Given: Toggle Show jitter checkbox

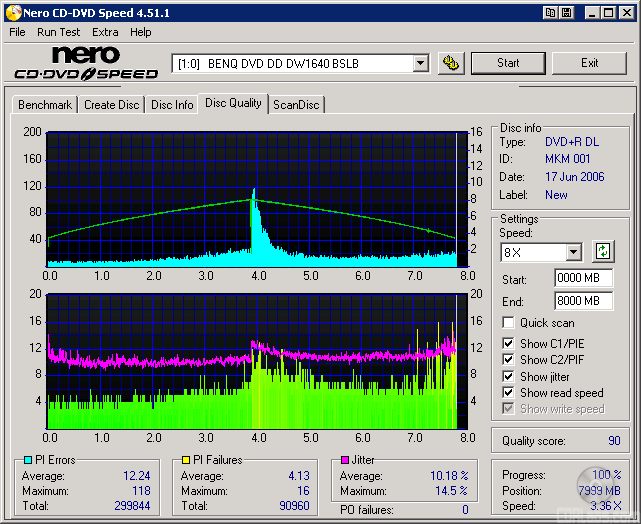Looking at the screenshot, I should point(509,377).
